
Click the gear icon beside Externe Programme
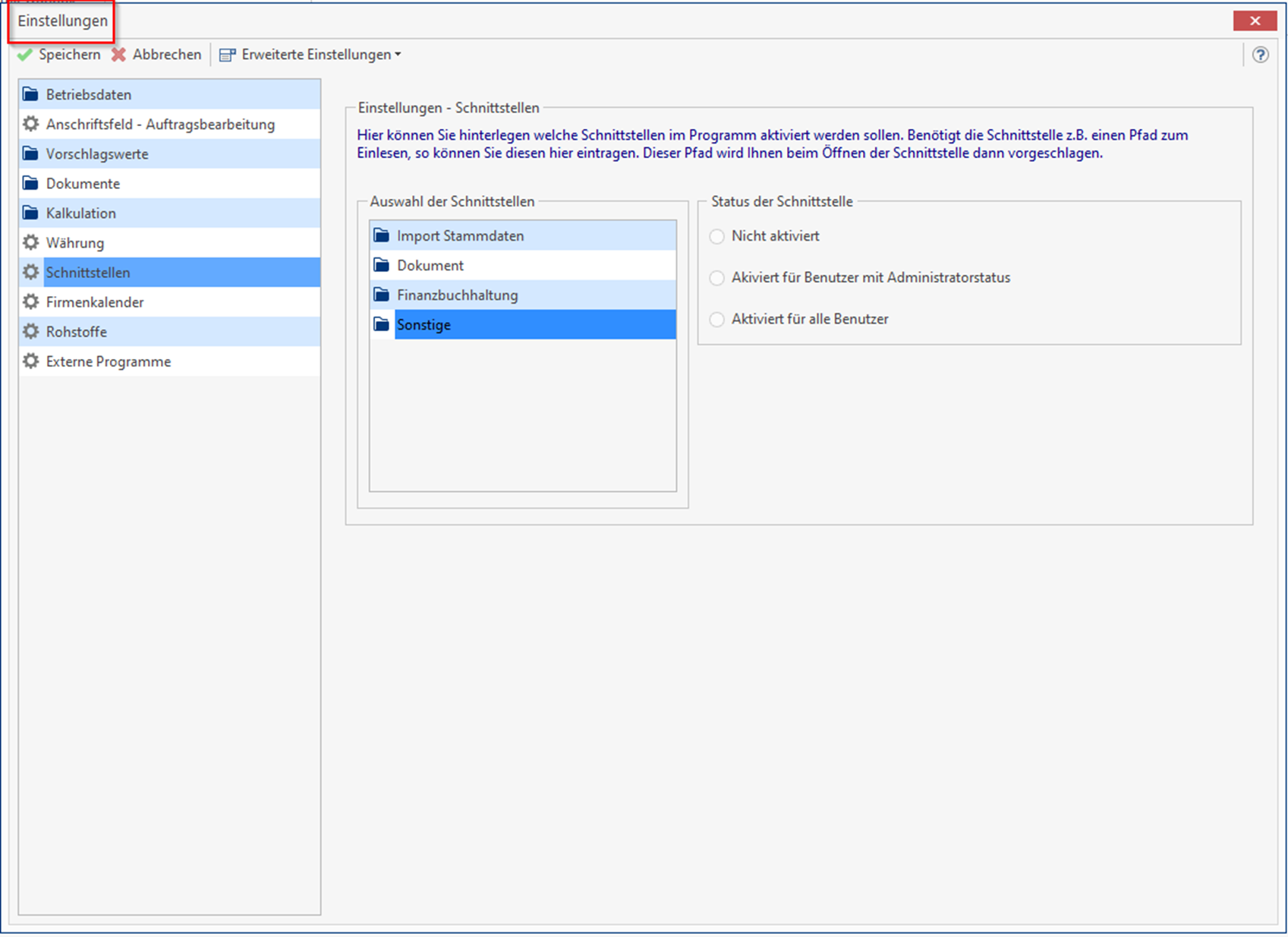tap(30, 361)
